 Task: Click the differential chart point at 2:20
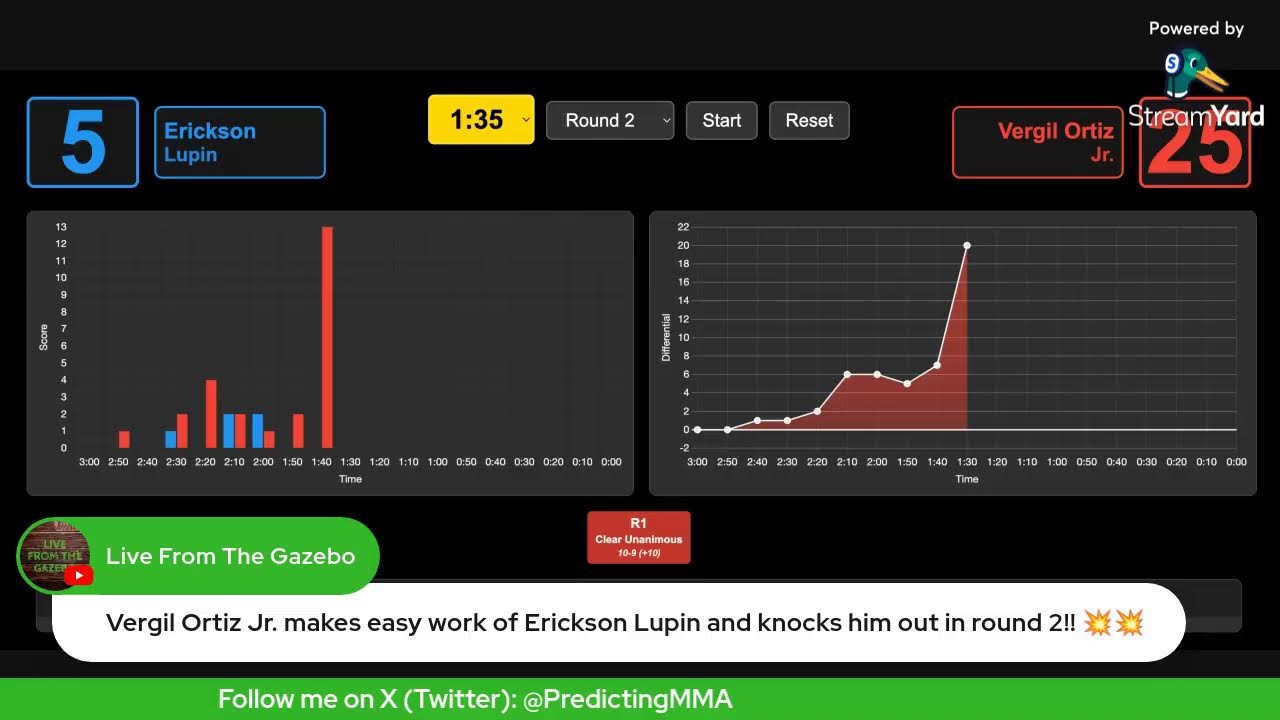pyautogui.click(x=817, y=411)
